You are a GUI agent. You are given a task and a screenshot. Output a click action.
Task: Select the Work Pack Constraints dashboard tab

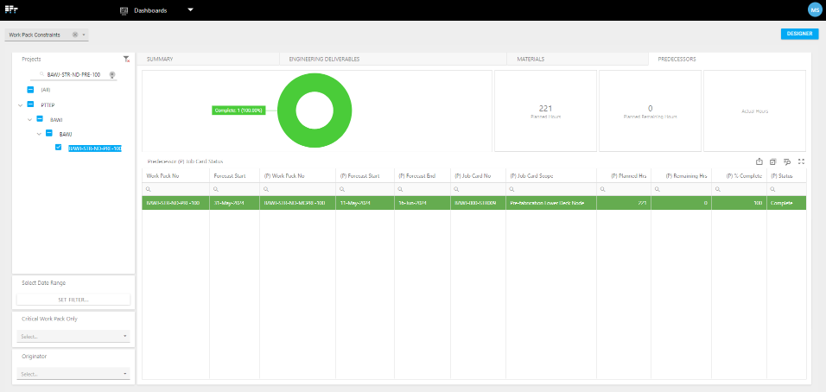(x=35, y=35)
